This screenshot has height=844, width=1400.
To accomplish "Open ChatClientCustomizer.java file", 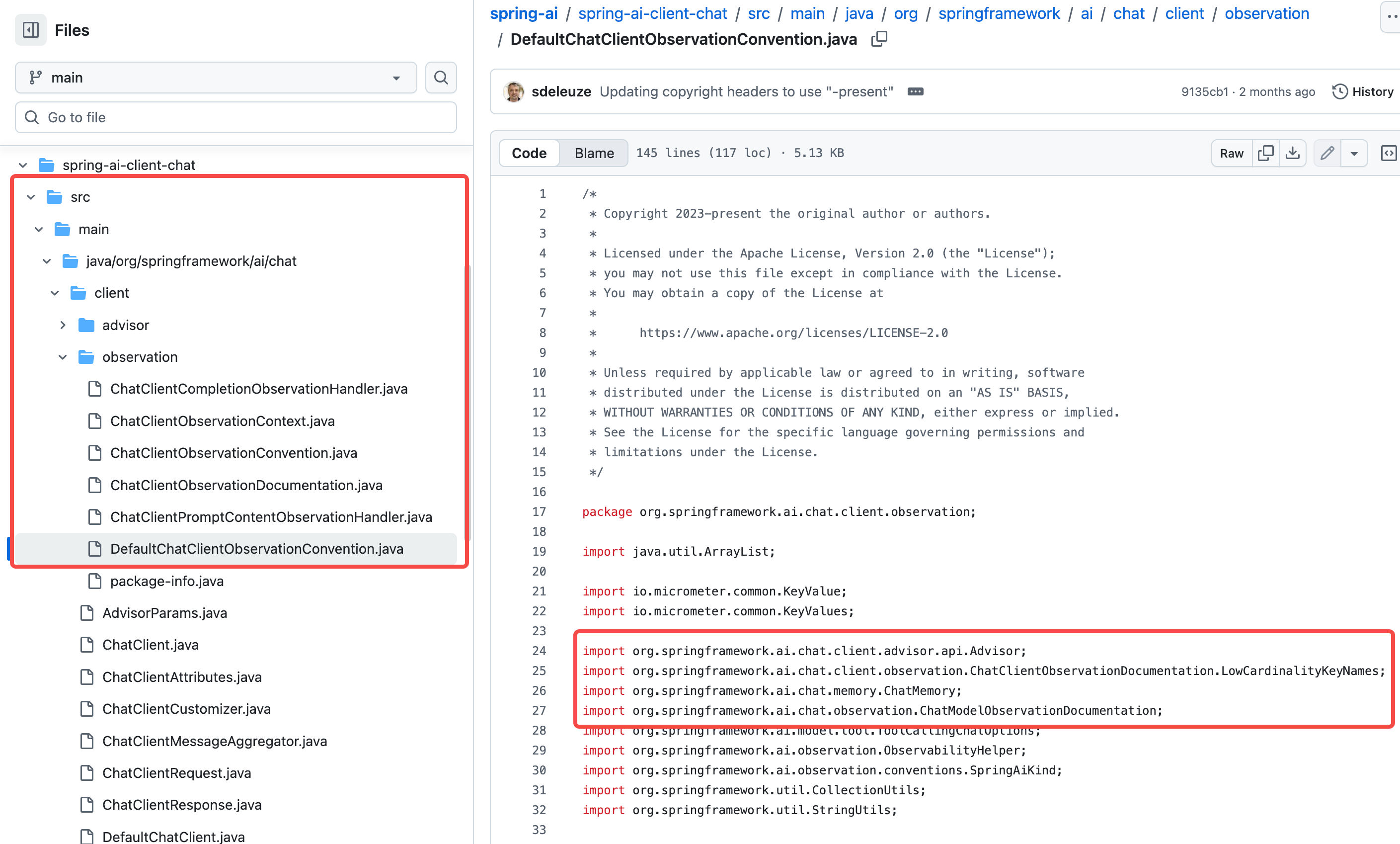I will coord(186,709).
